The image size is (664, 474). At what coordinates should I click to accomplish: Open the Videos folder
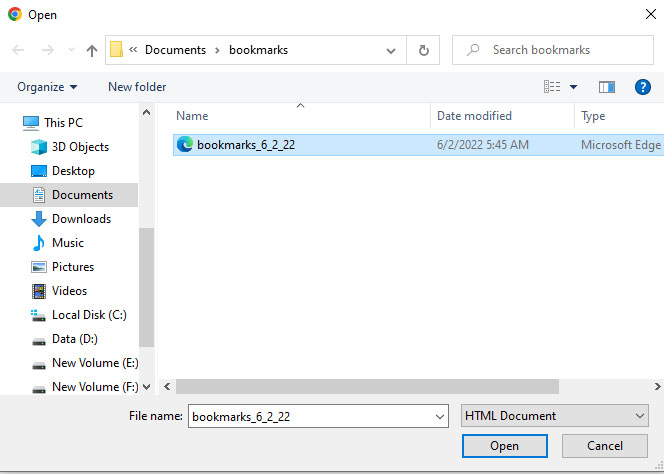tap(69, 291)
